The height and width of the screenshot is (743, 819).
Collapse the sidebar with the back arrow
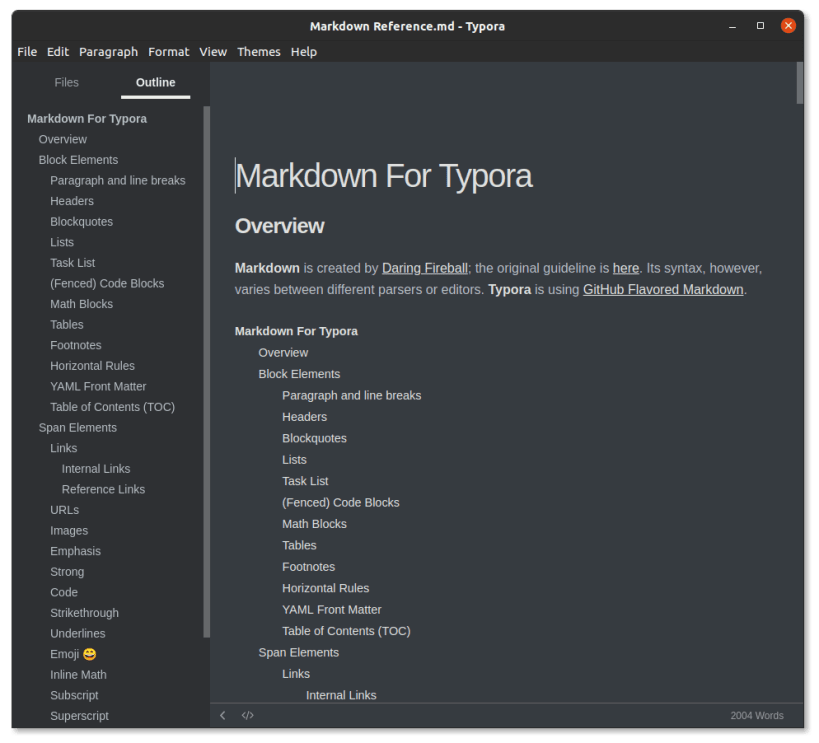click(223, 715)
